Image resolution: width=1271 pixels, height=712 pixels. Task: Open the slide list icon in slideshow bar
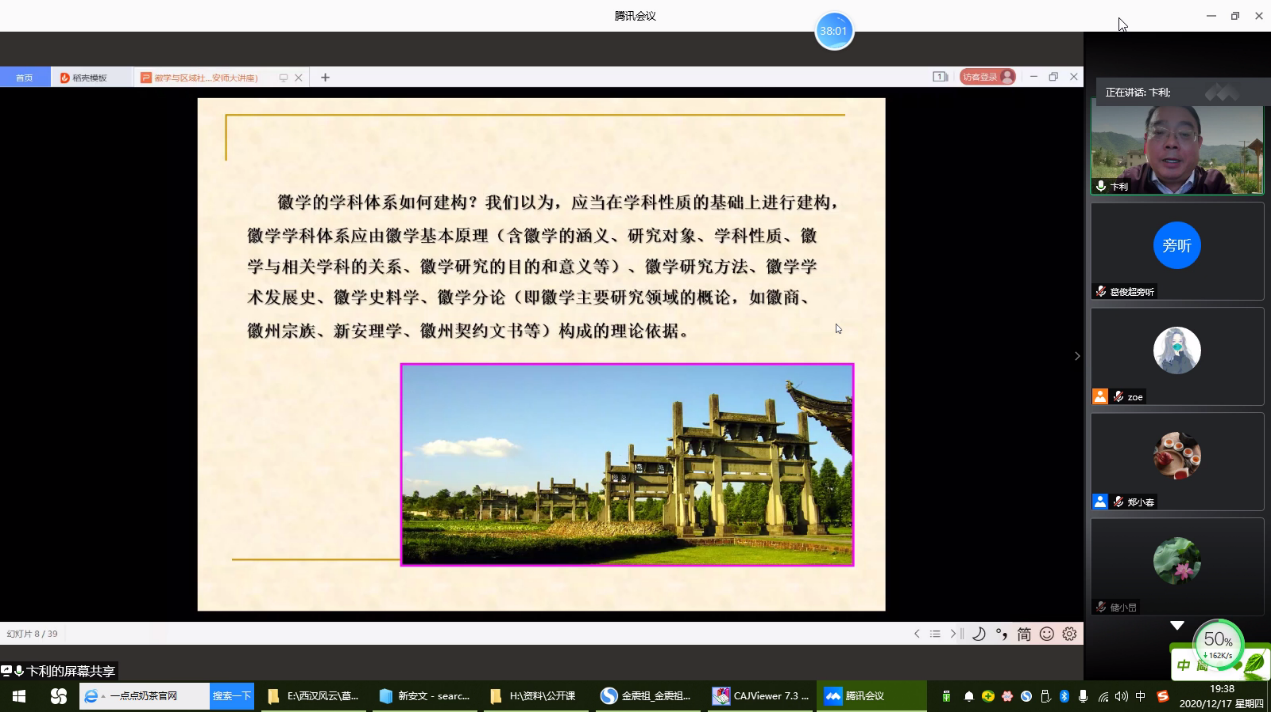(x=935, y=634)
